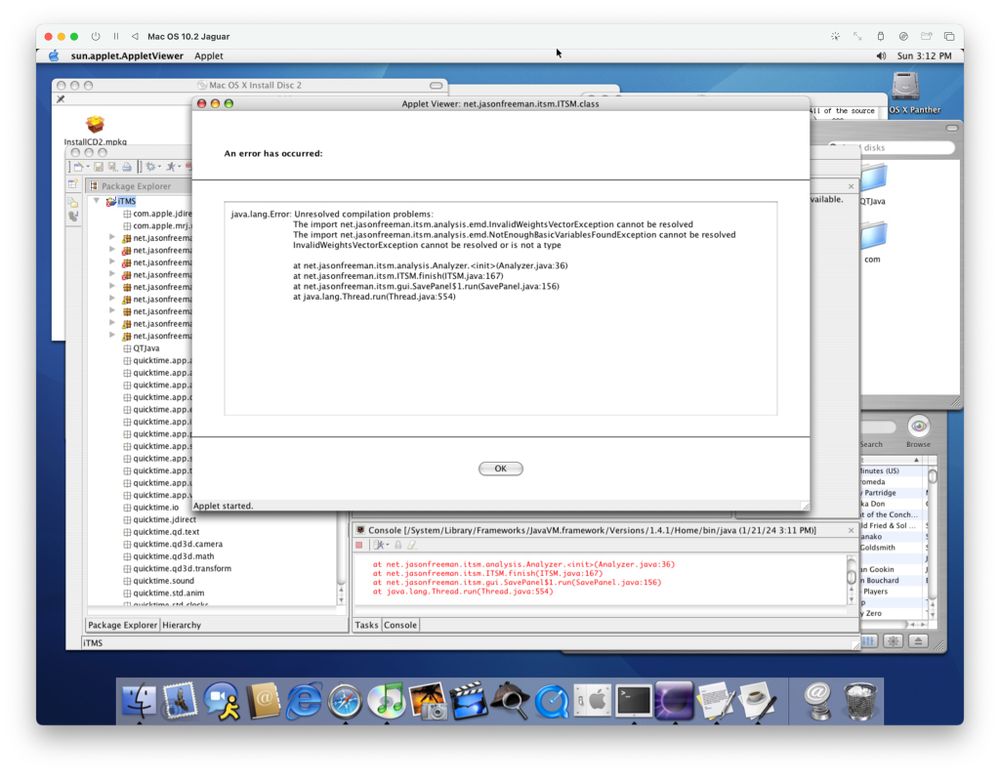Open System Preferences from the Dock
Image resolution: width=1000 pixels, height=773 pixels.
click(592, 700)
